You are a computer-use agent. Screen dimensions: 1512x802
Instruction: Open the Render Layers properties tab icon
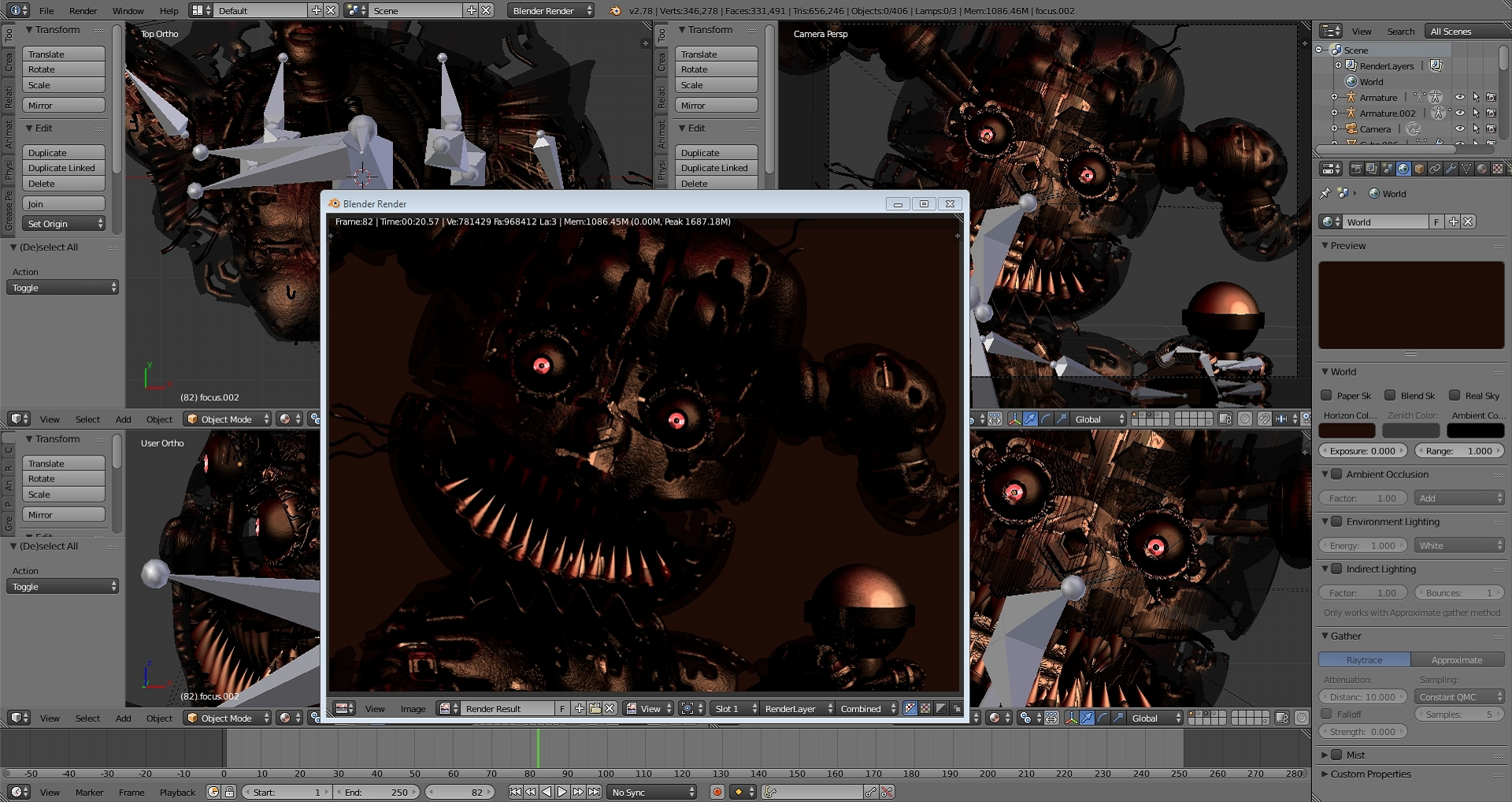pos(1372,169)
